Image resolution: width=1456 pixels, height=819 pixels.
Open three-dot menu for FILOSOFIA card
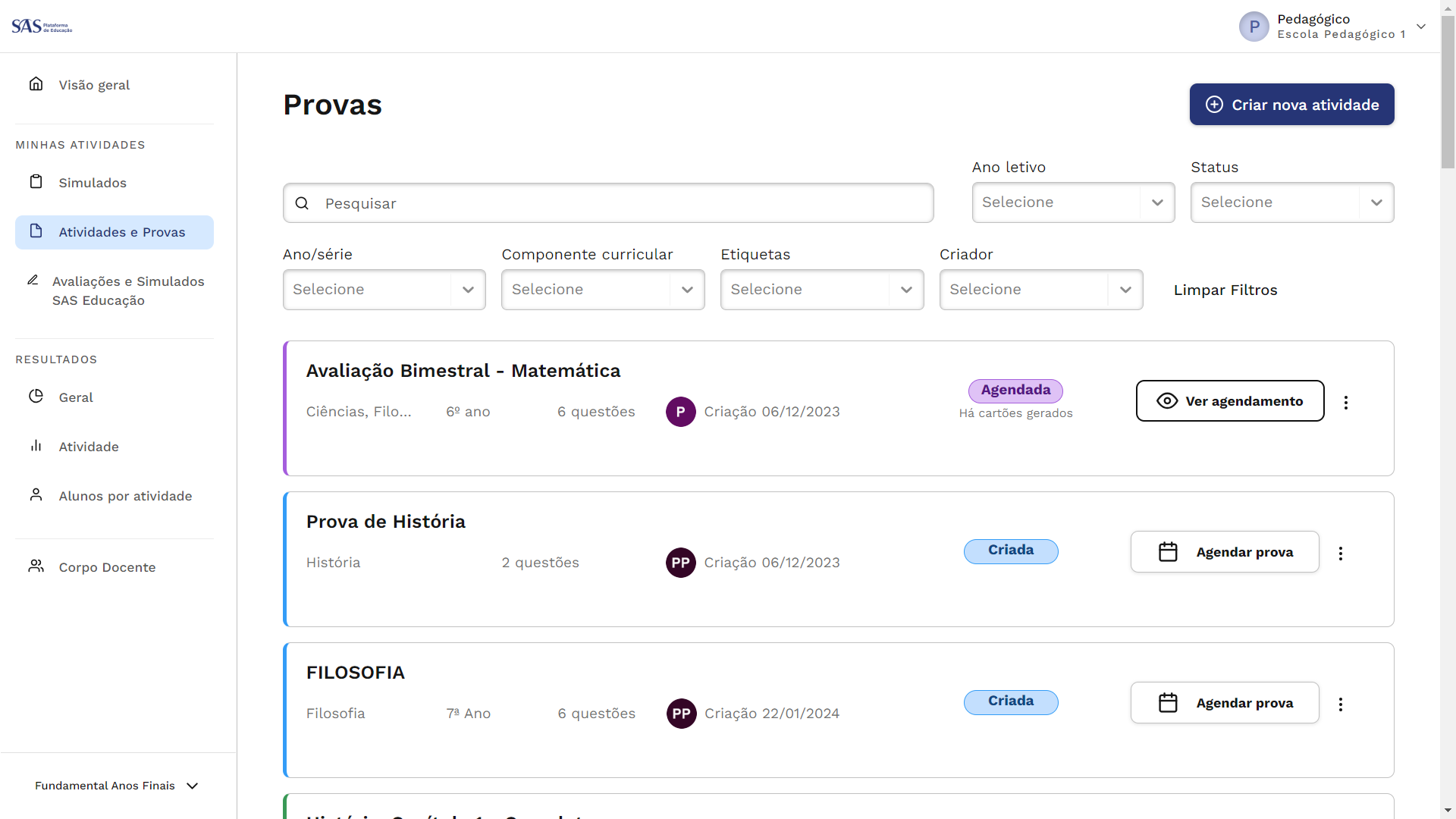1341,704
